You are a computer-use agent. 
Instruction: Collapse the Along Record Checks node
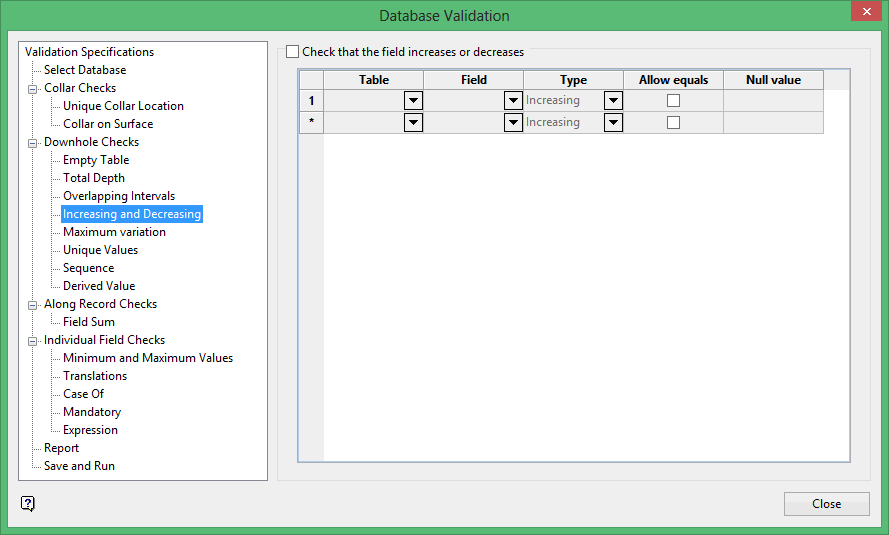[32, 305]
